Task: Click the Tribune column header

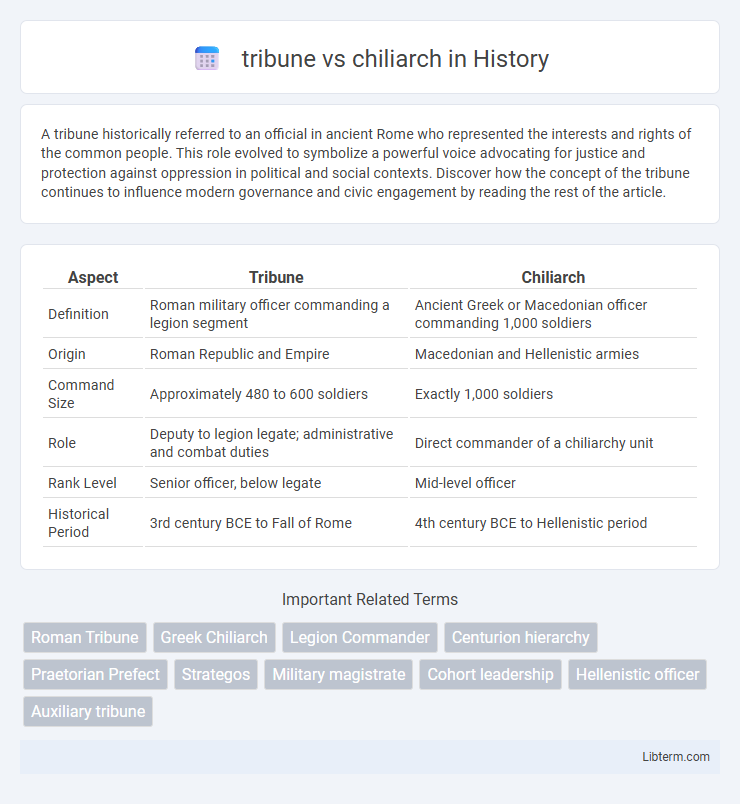Action: tap(276, 277)
